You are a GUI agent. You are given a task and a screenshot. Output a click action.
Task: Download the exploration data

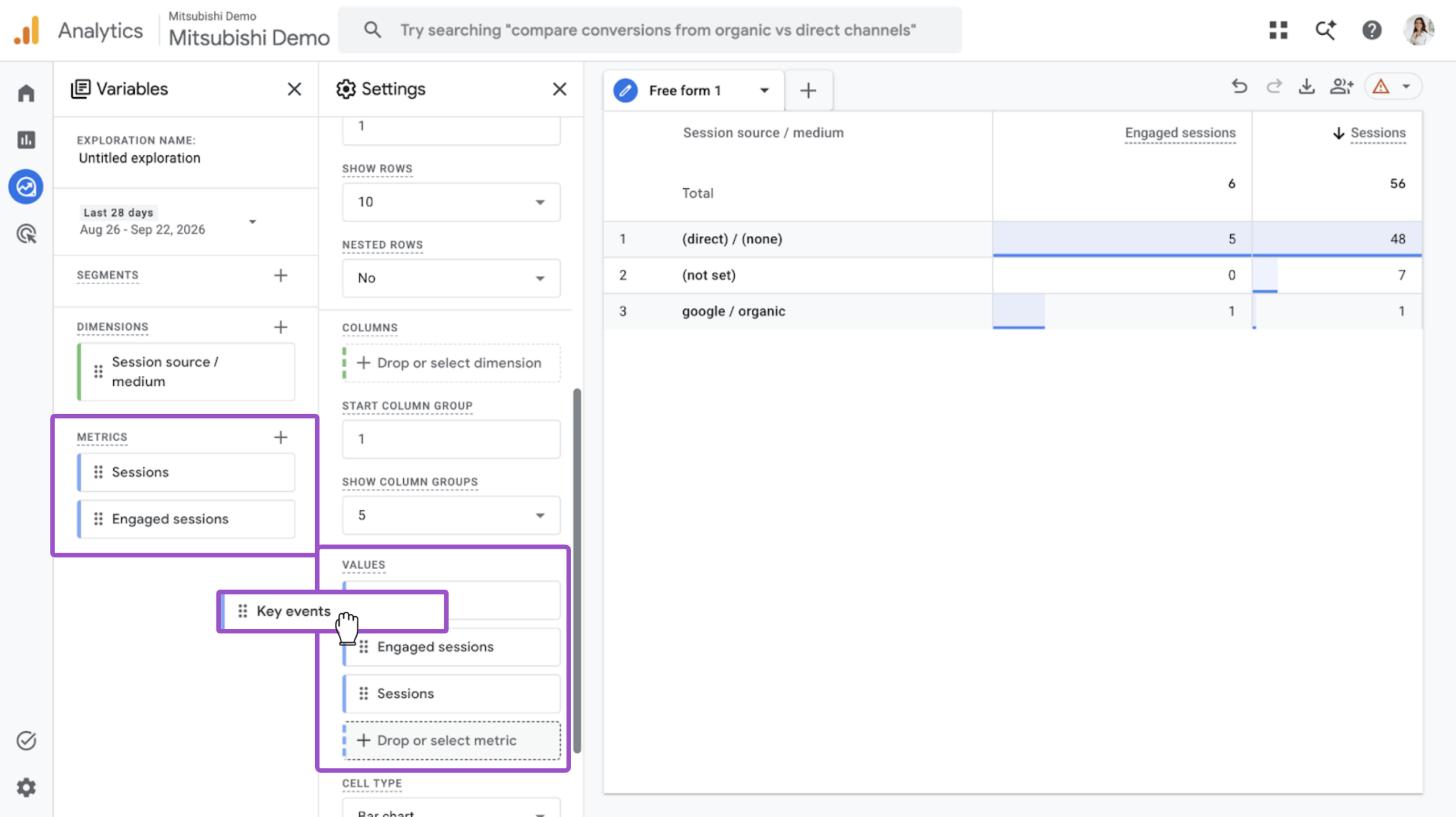(x=1307, y=86)
